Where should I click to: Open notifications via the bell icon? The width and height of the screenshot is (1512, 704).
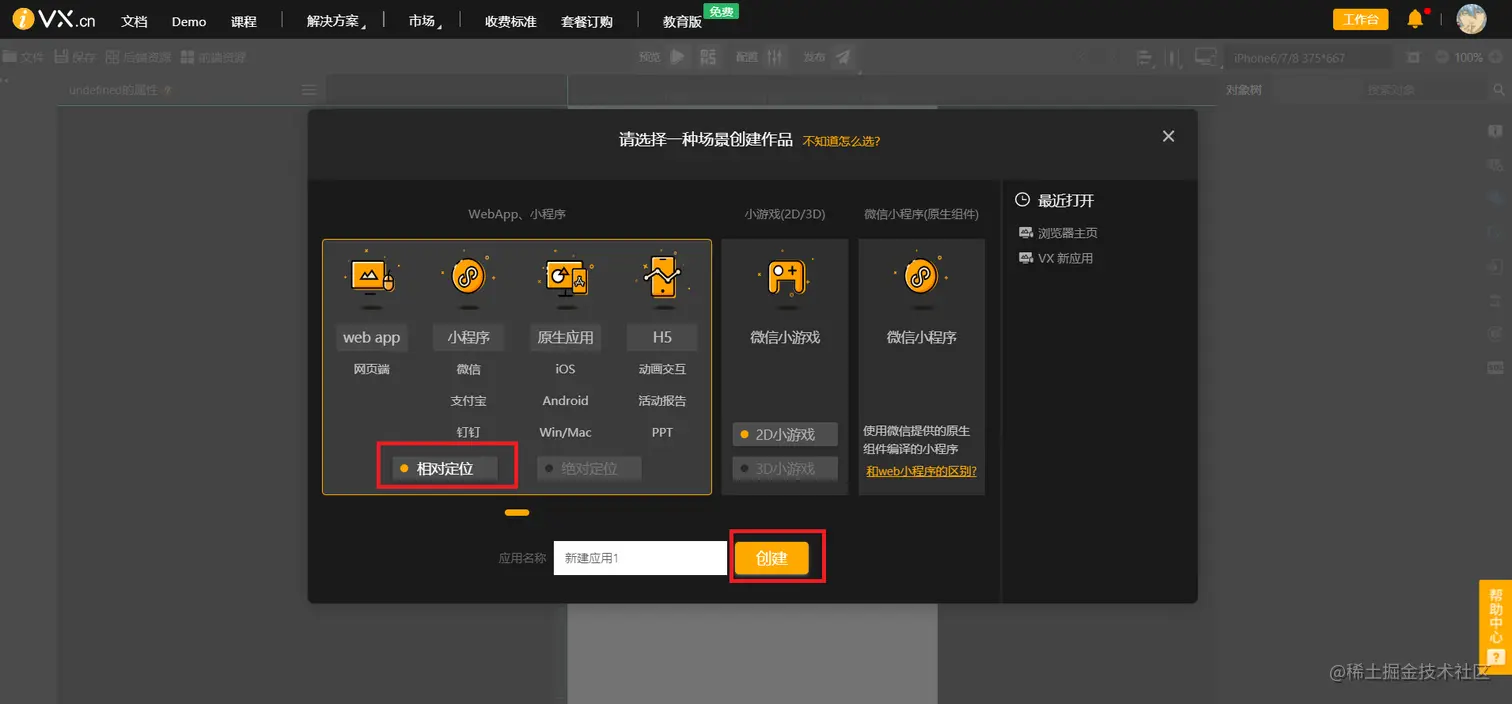[1415, 18]
